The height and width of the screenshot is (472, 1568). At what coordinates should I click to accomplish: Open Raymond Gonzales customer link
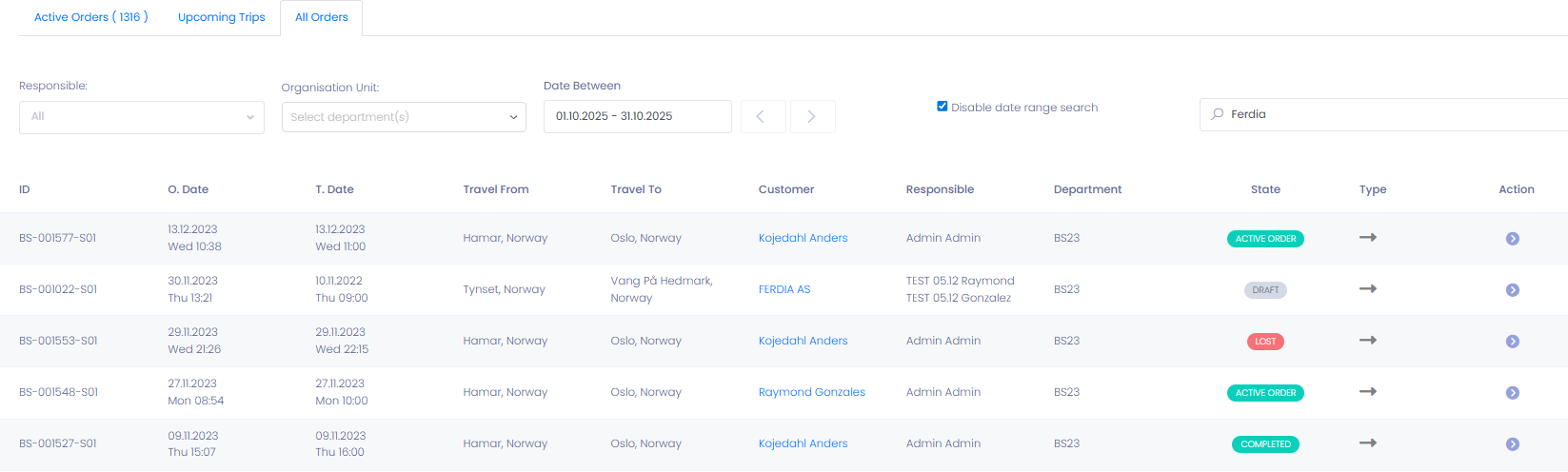coord(812,392)
